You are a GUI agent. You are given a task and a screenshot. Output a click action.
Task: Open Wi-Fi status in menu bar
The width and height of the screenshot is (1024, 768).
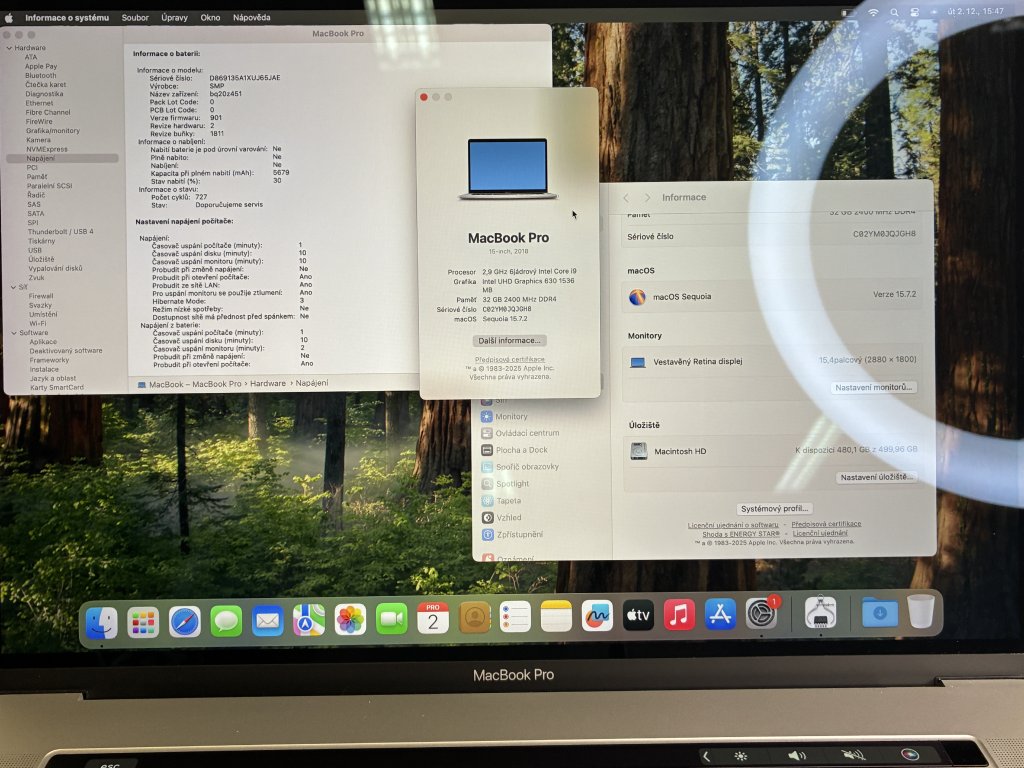tap(873, 12)
